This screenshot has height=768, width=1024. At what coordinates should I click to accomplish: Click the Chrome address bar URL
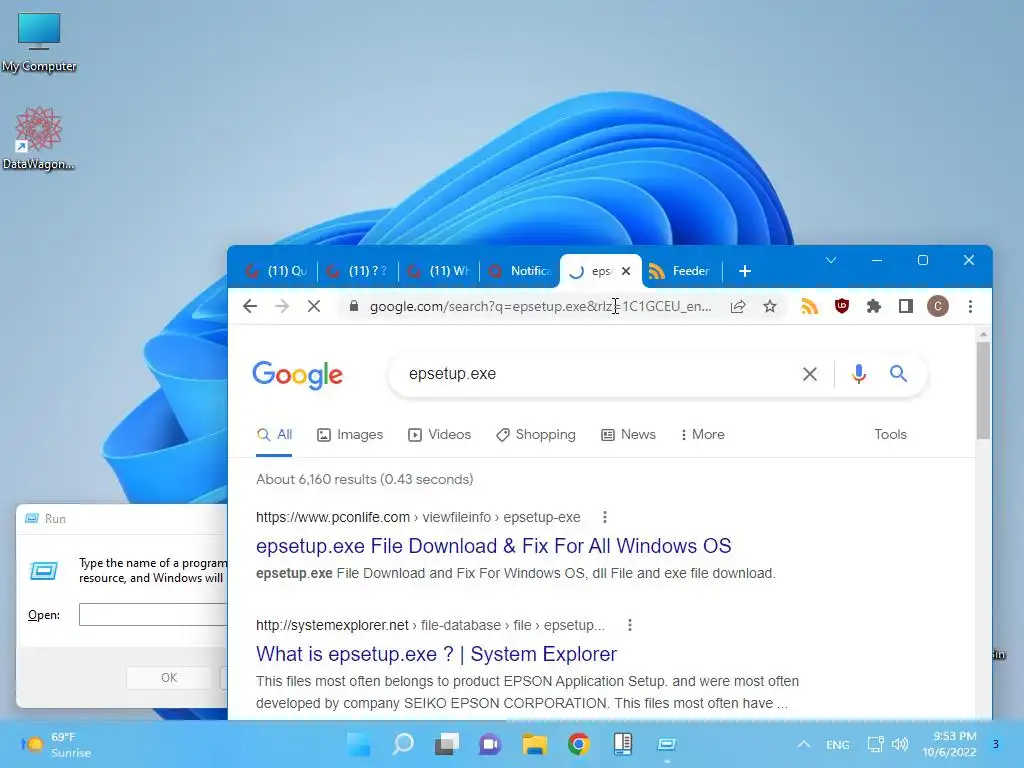[541, 306]
